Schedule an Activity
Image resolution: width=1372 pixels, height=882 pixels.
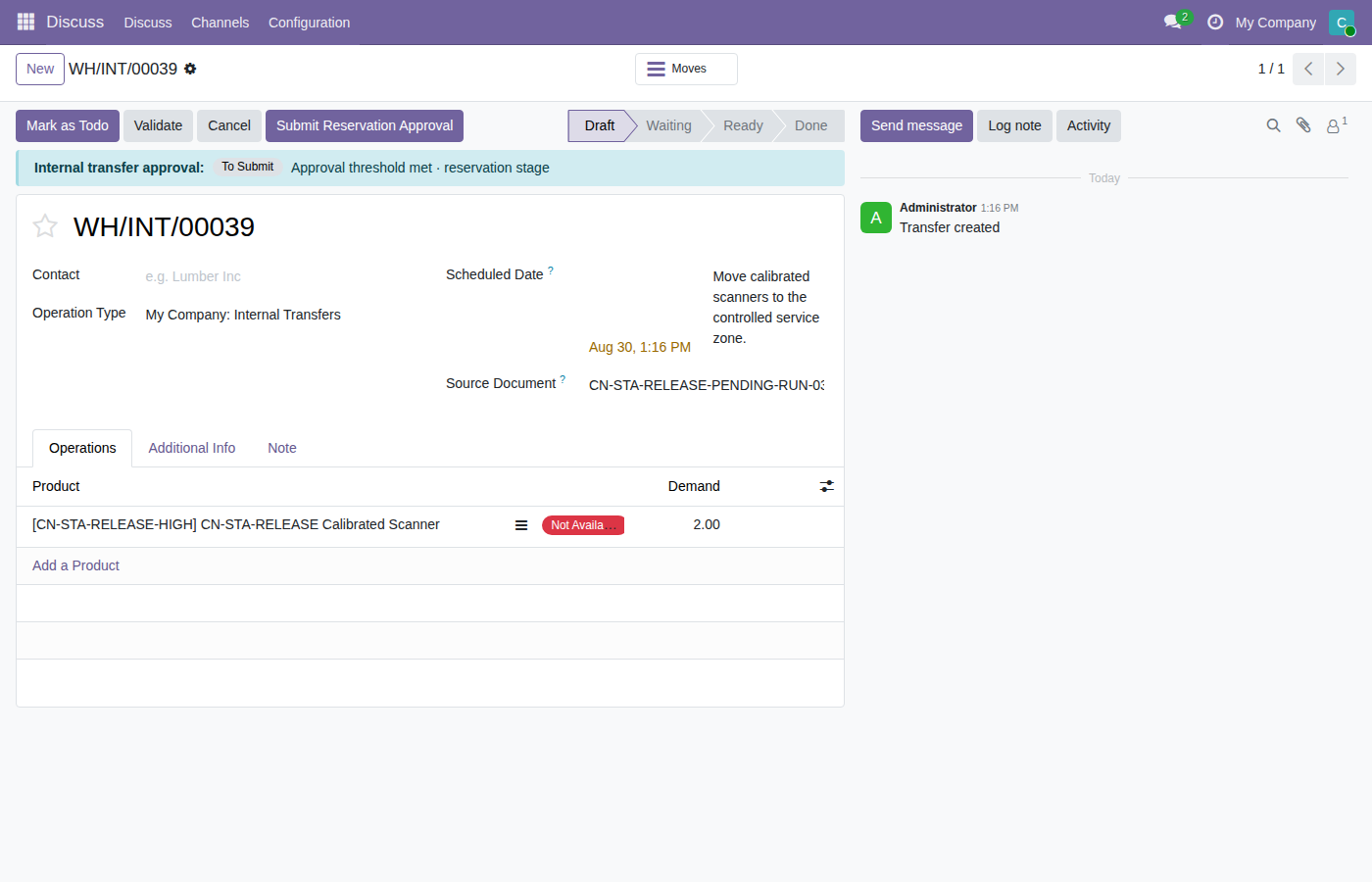[x=1089, y=125]
